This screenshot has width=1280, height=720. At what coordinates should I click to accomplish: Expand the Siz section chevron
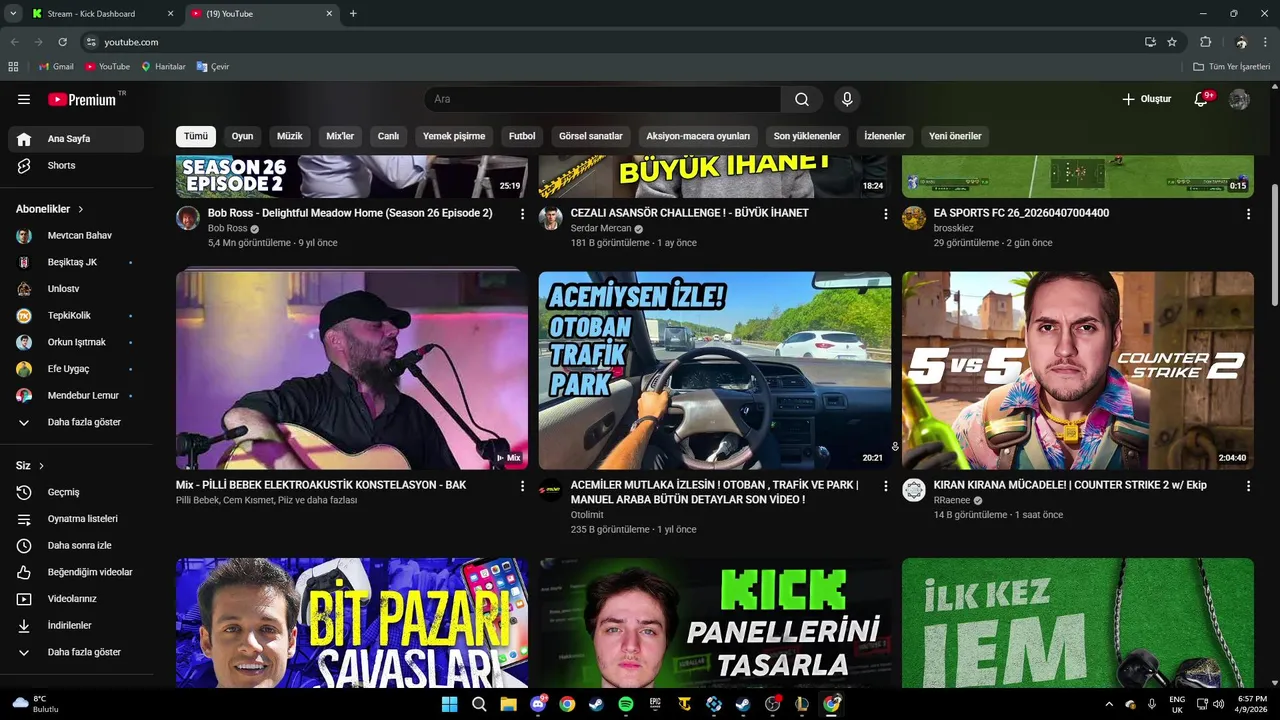click(41, 466)
